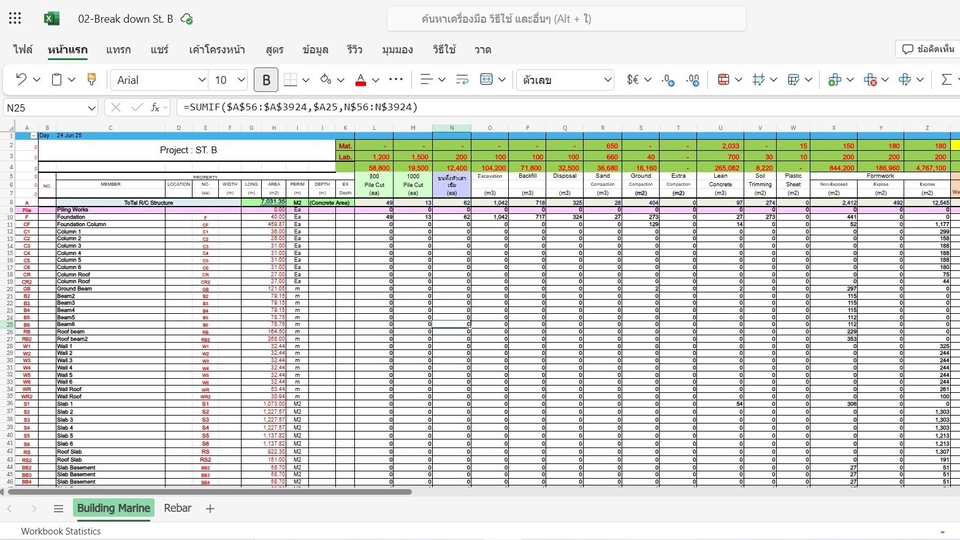Click the fill color bucket icon

(x=326, y=80)
